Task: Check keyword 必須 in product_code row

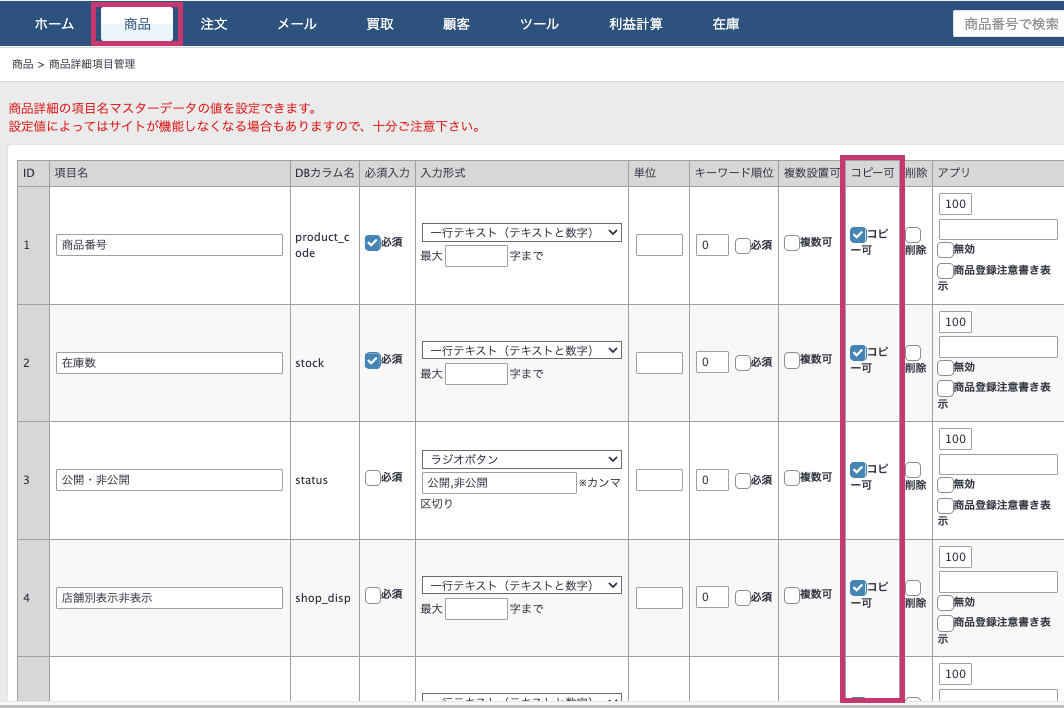Action: [742, 245]
